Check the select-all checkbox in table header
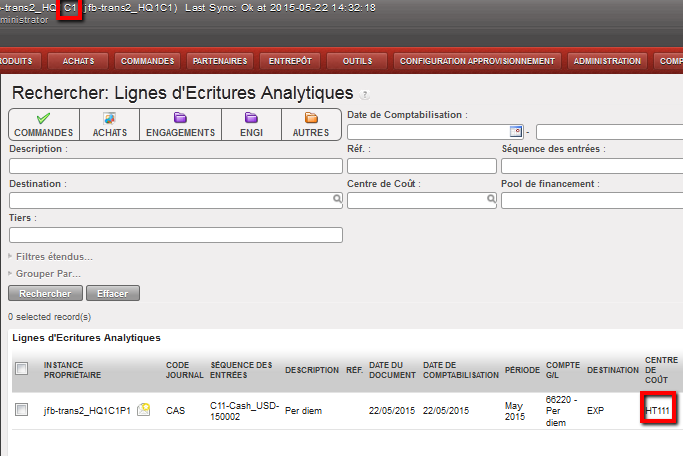 (22, 369)
